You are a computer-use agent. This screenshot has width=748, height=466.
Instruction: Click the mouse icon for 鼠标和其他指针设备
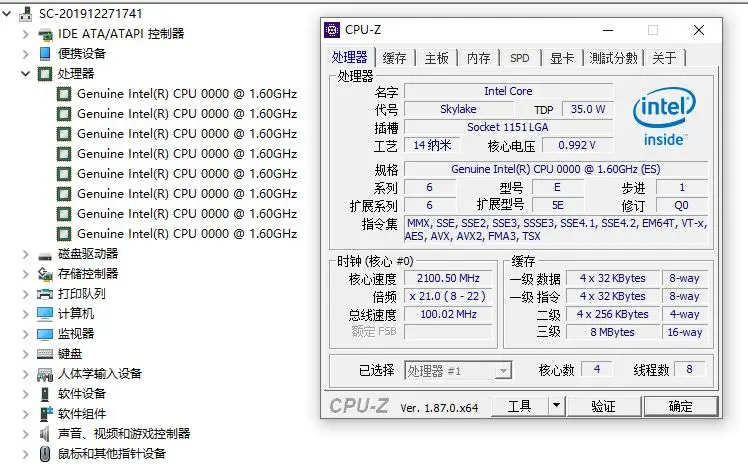pyautogui.click(x=45, y=454)
